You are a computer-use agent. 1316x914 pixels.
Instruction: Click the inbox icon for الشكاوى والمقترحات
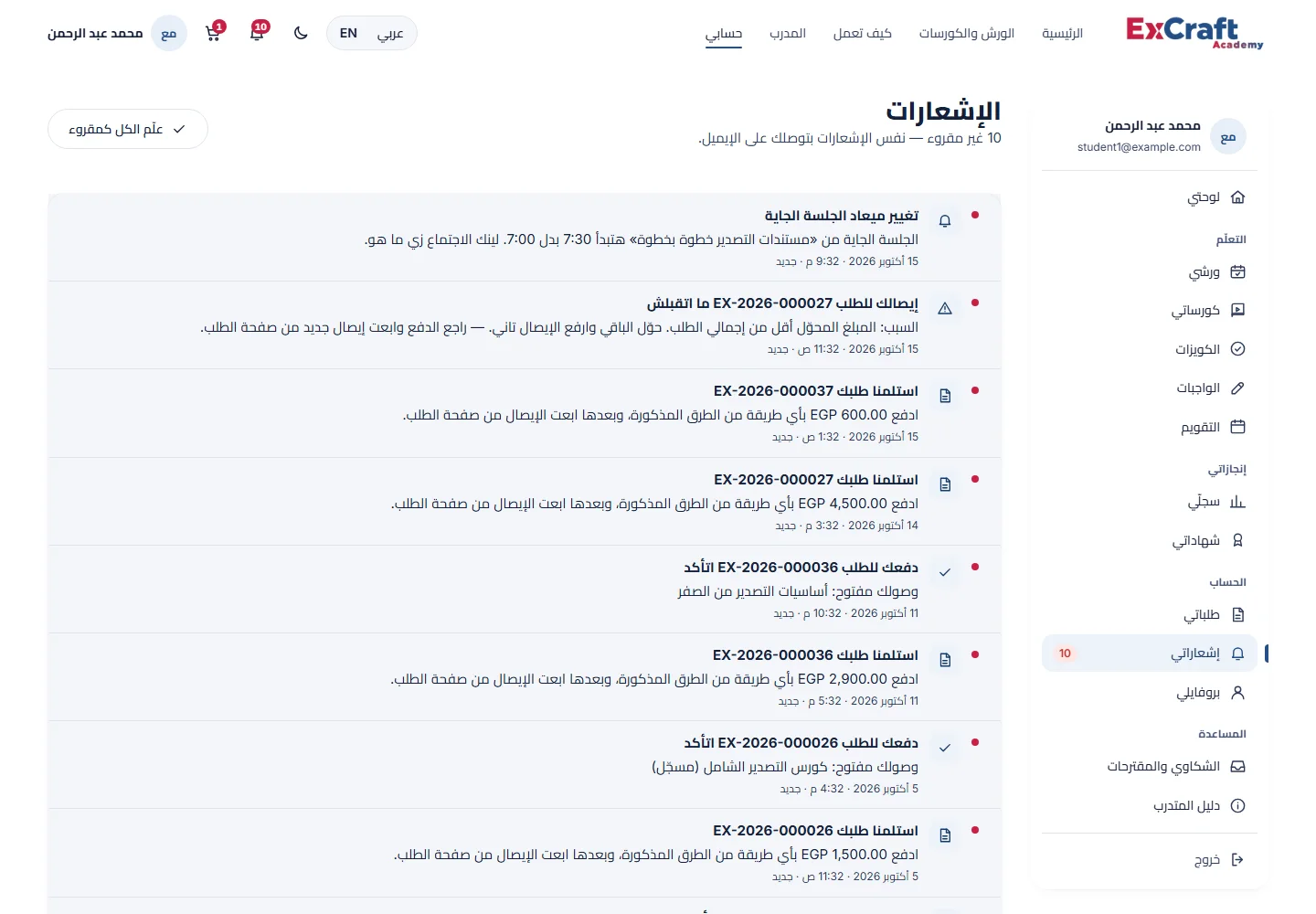pos(1238,766)
